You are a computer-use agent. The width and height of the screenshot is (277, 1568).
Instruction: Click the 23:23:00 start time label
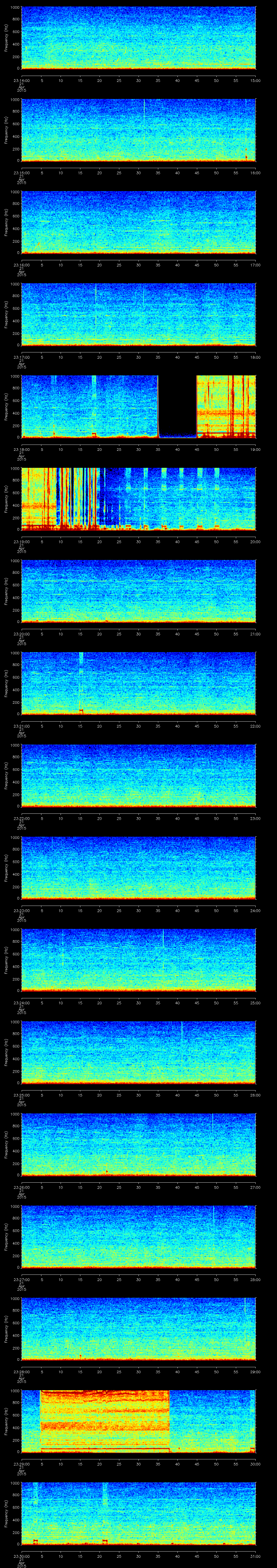(x=21, y=910)
